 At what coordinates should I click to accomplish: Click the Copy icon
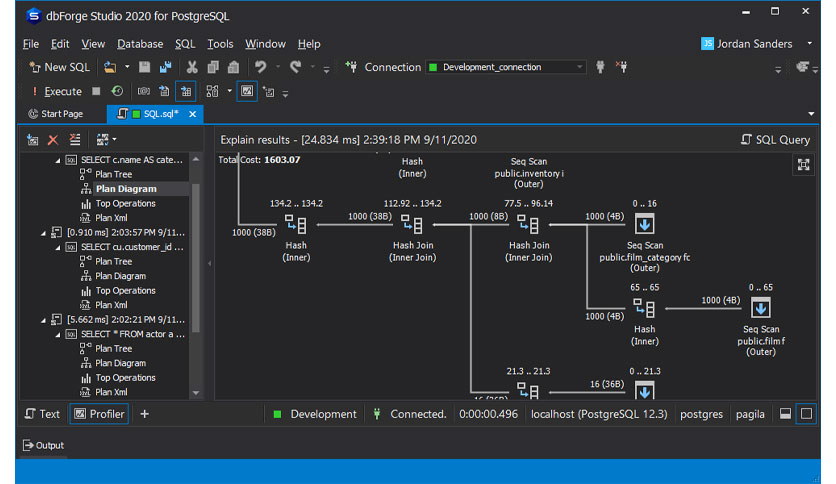point(213,67)
